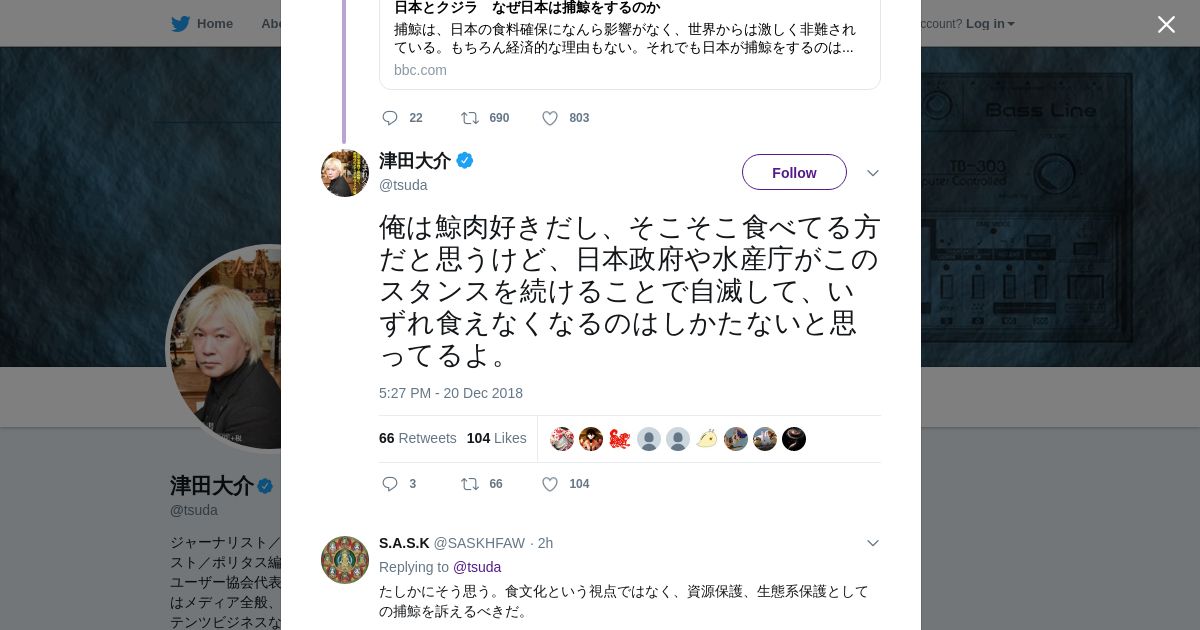Image resolution: width=1200 pixels, height=630 pixels.
Task: Open S.A.S.K's profile avatar
Action: point(345,560)
